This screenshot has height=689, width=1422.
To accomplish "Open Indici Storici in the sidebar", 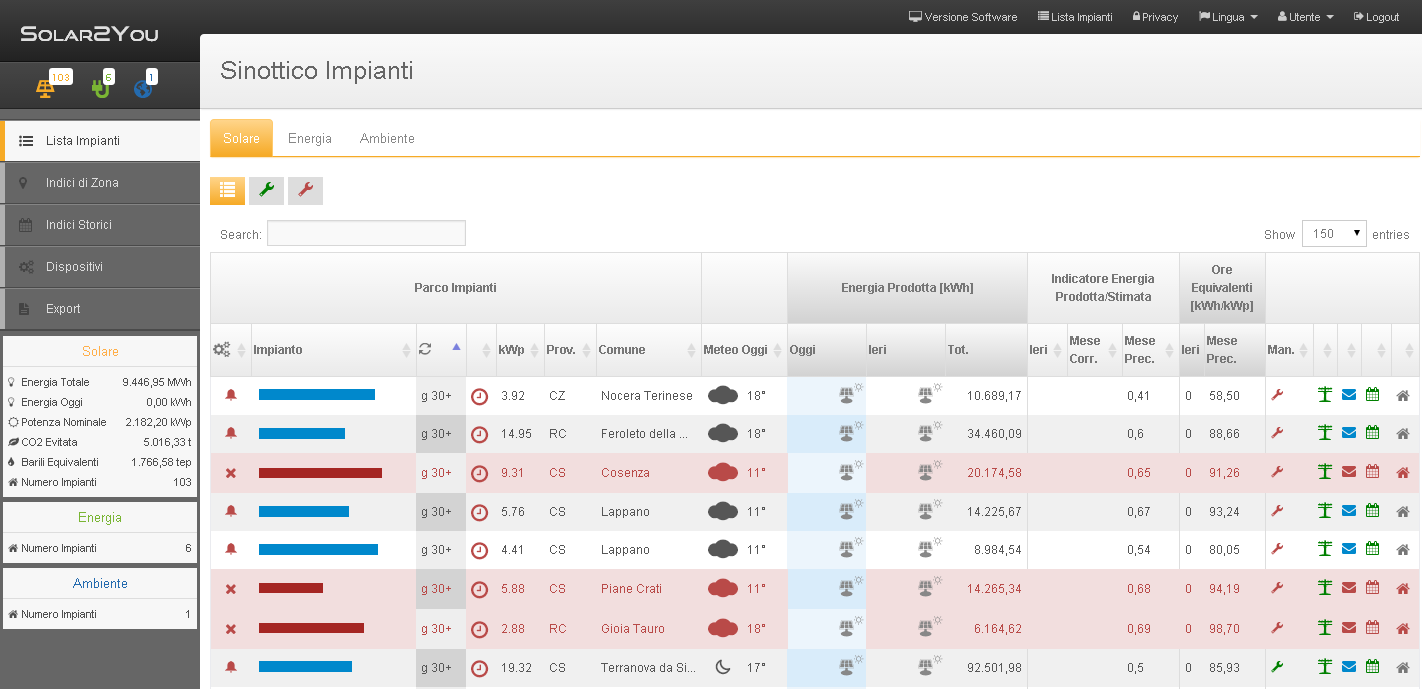I will [x=100, y=225].
